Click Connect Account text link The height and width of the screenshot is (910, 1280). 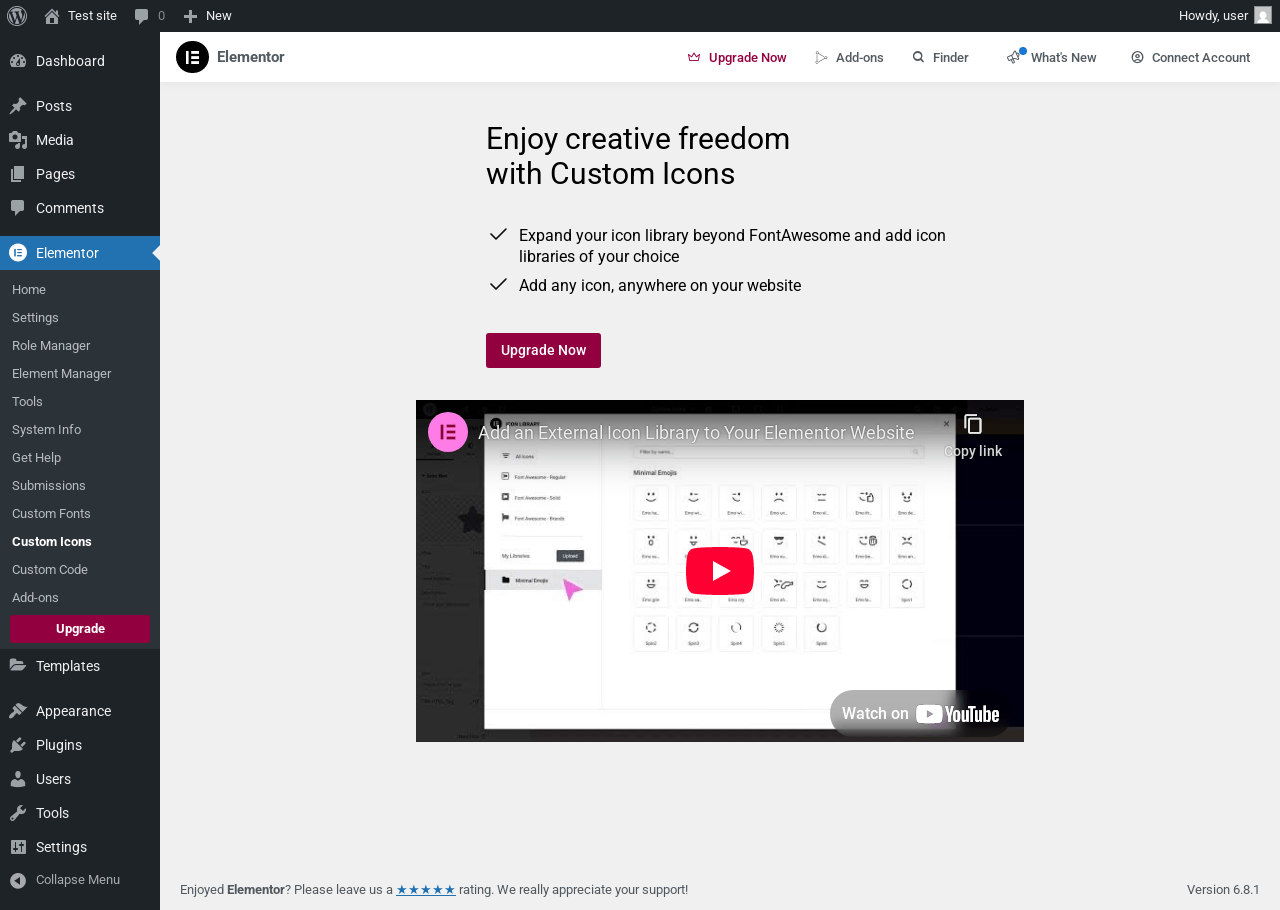tap(1201, 58)
